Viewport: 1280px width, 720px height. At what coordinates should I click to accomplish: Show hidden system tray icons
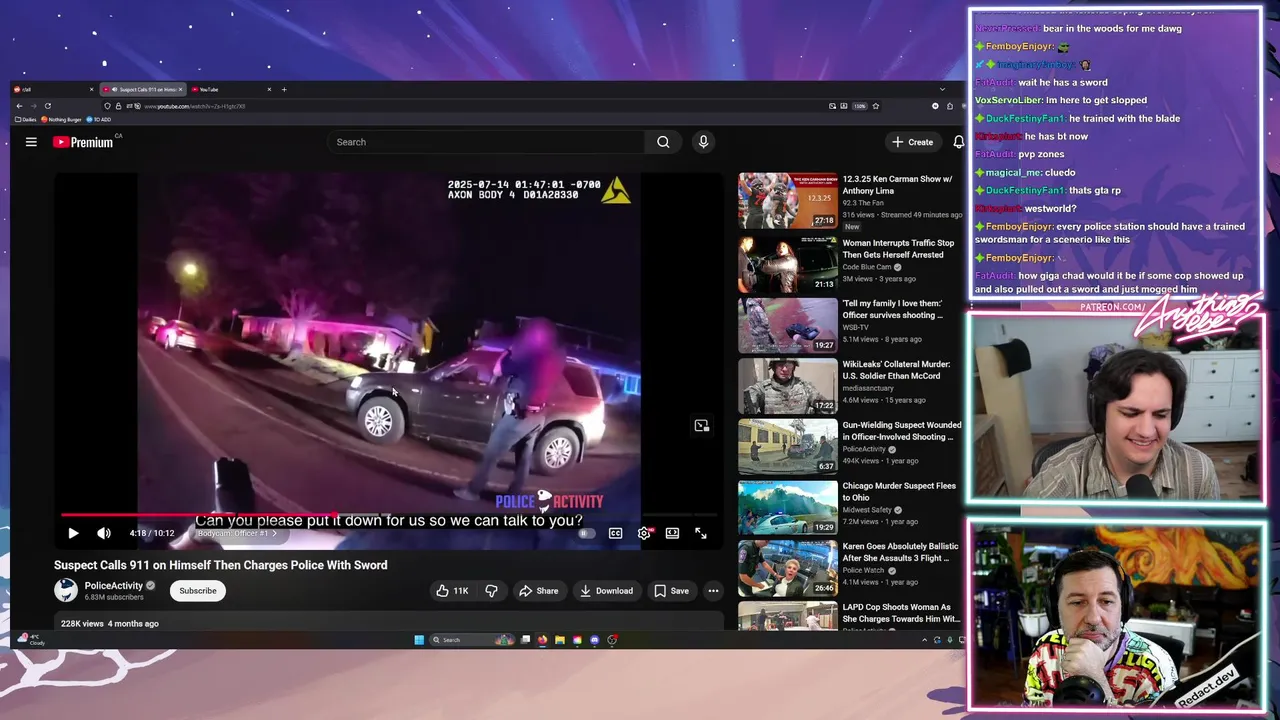click(924, 640)
